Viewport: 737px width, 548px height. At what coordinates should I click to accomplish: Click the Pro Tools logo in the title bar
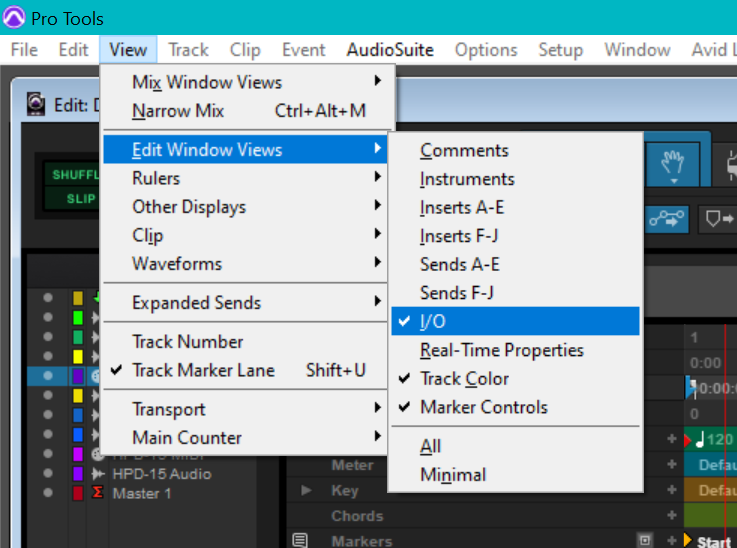pos(14,19)
